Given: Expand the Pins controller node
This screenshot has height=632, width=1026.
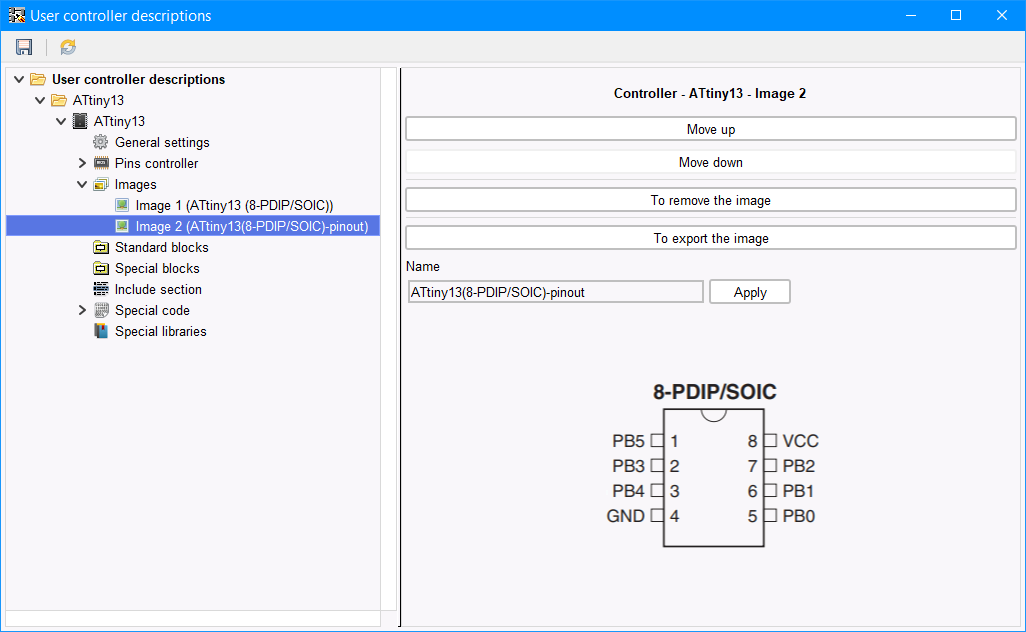Looking at the screenshot, I should coord(82,163).
